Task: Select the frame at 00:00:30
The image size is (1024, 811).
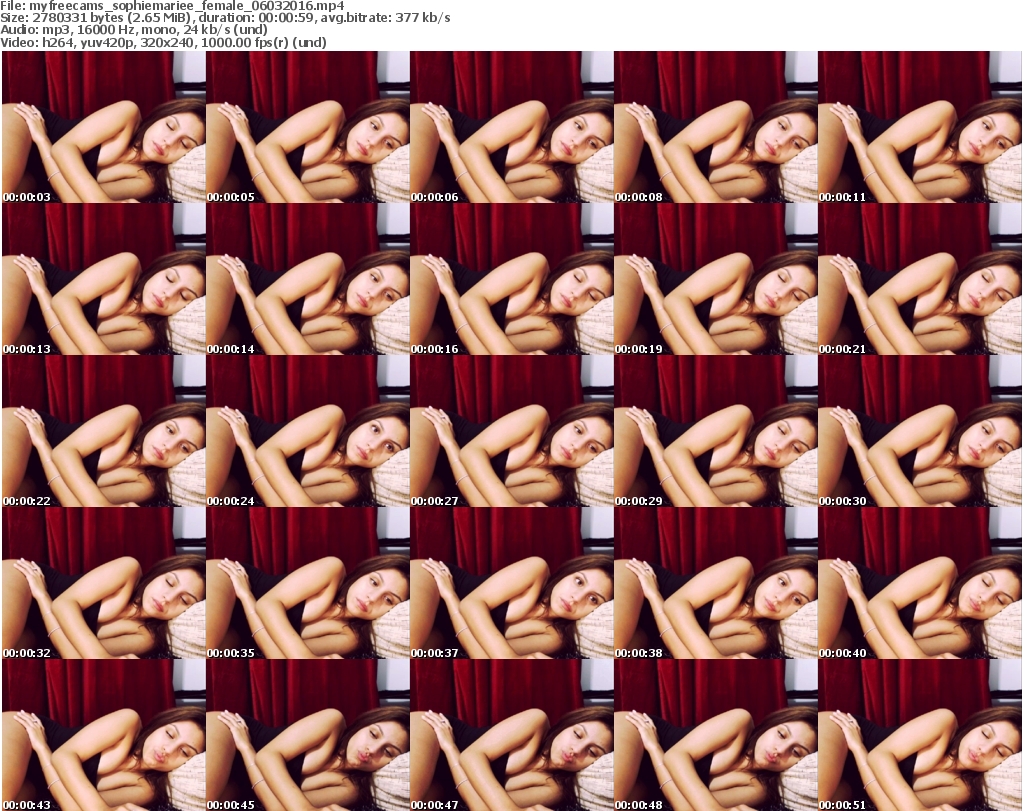Action: coord(919,432)
